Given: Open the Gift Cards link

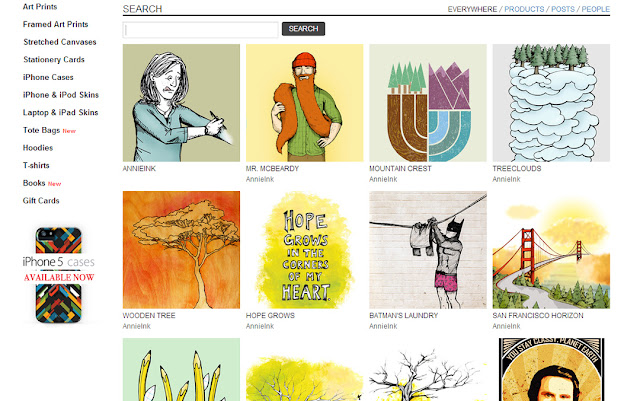Looking at the screenshot, I should tap(41, 200).
